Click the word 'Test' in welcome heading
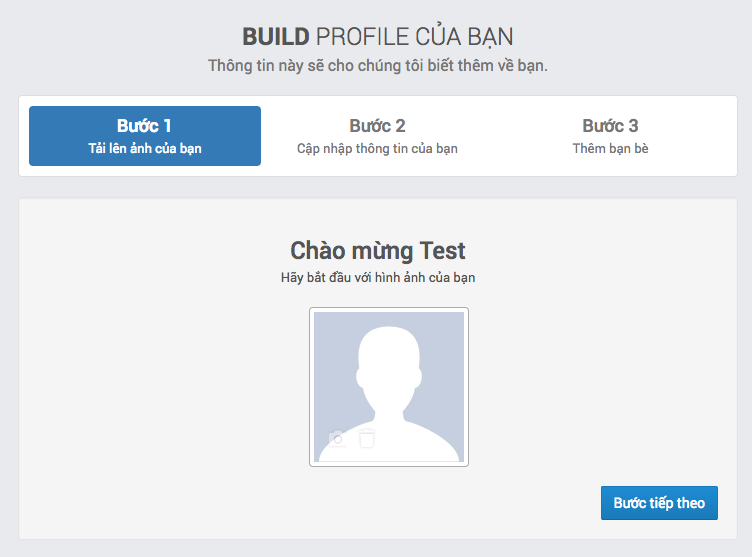The height and width of the screenshot is (557, 752). tap(442, 250)
